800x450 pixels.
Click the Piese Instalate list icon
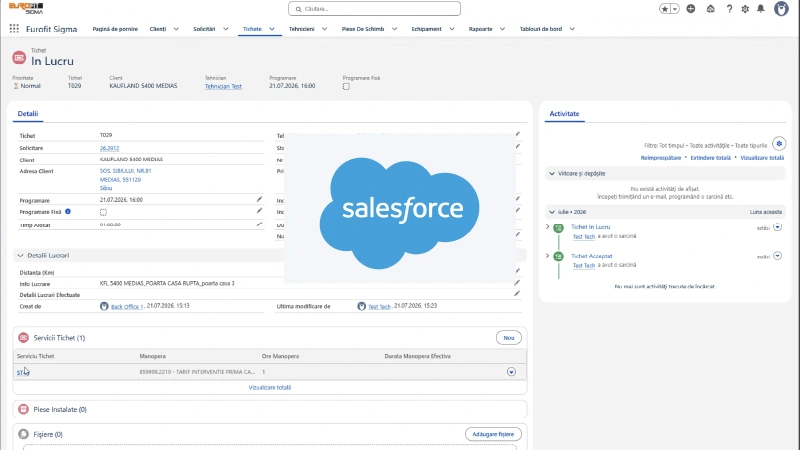click(x=23, y=409)
